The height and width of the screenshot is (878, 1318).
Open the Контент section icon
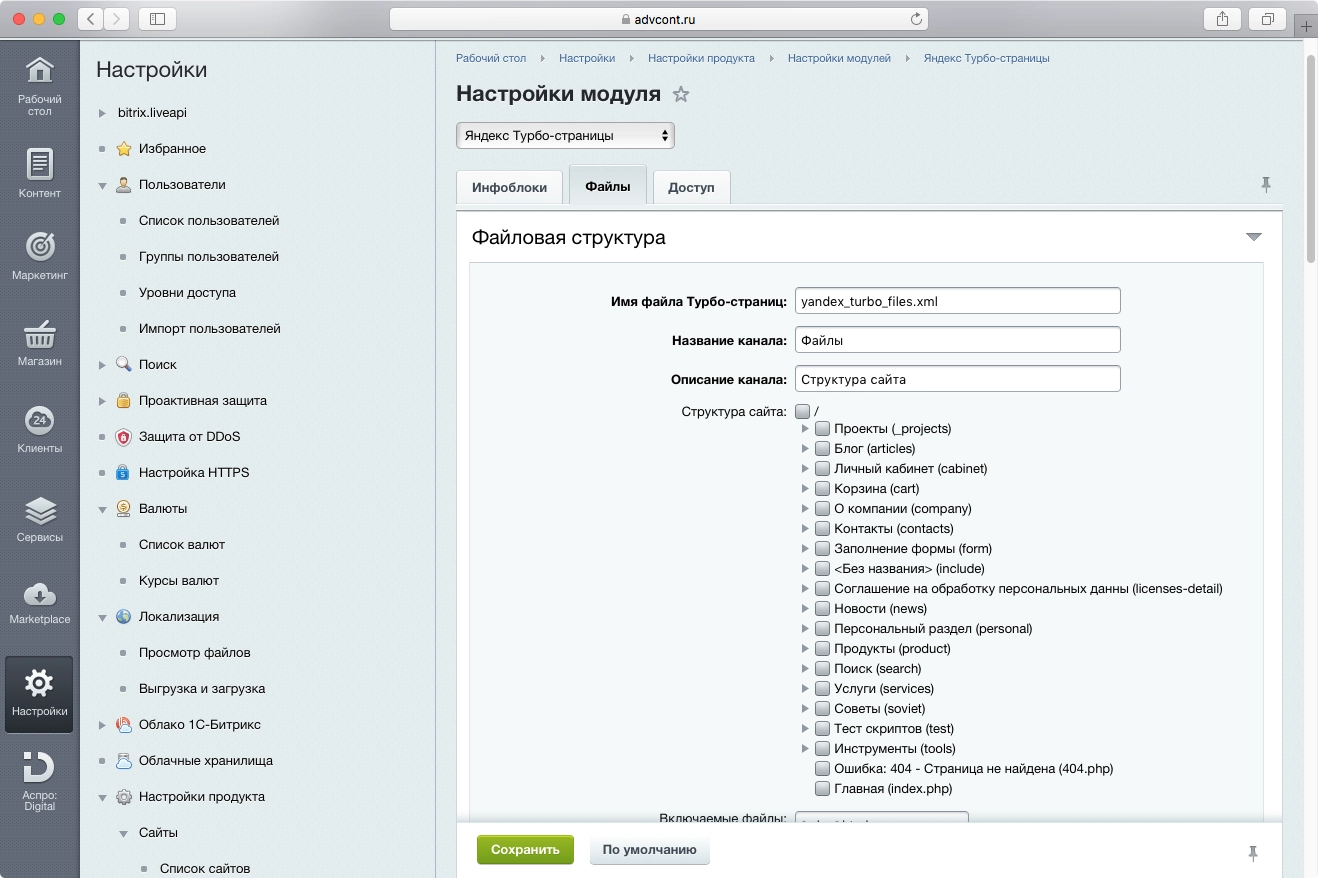39,163
